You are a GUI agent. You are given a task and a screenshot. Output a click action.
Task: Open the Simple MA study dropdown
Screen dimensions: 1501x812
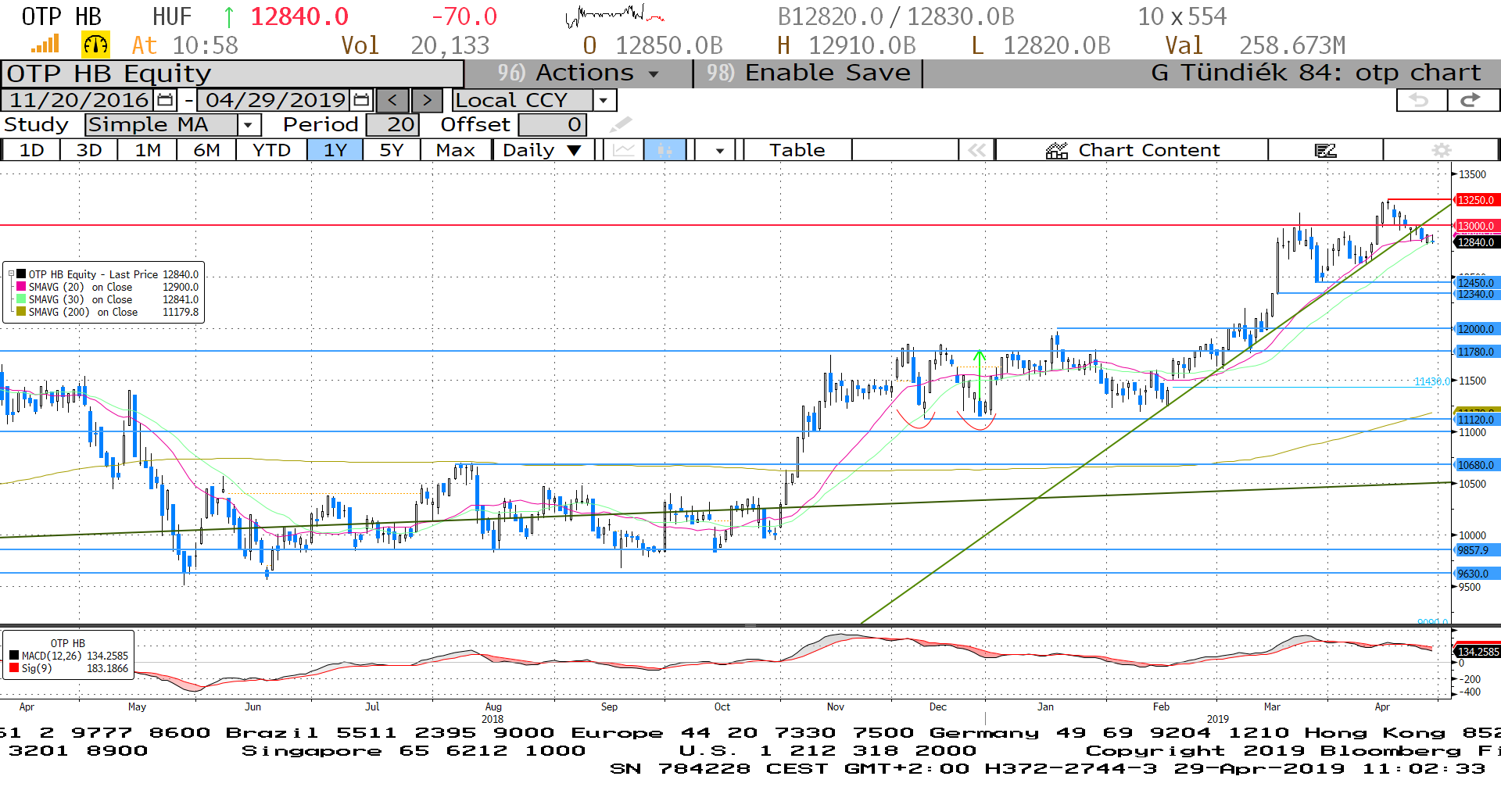coord(249,125)
